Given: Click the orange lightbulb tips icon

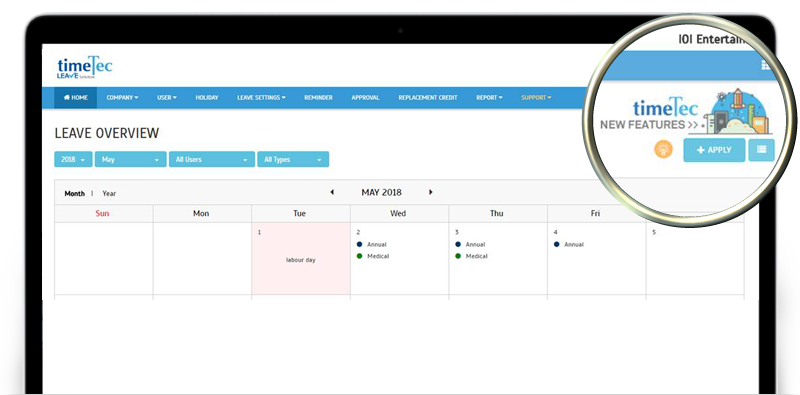Looking at the screenshot, I should pyautogui.click(x=663, y=150).
